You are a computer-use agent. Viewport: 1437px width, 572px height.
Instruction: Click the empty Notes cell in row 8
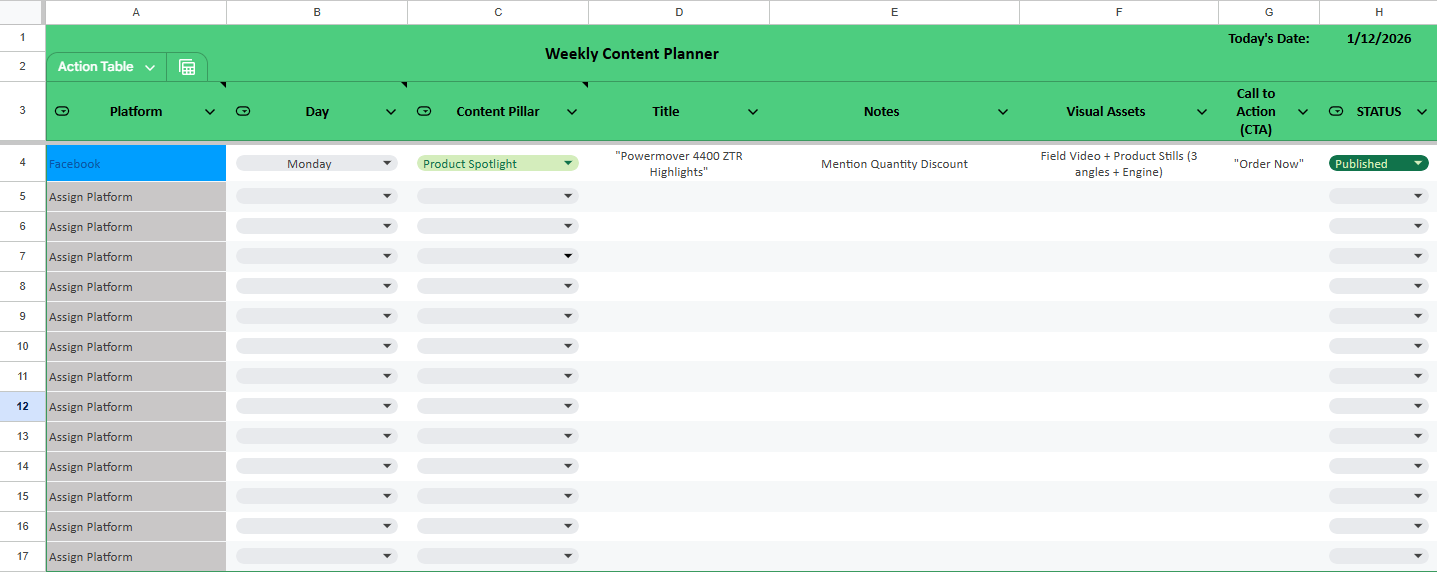pyautogui.click(x=894, y=287)
